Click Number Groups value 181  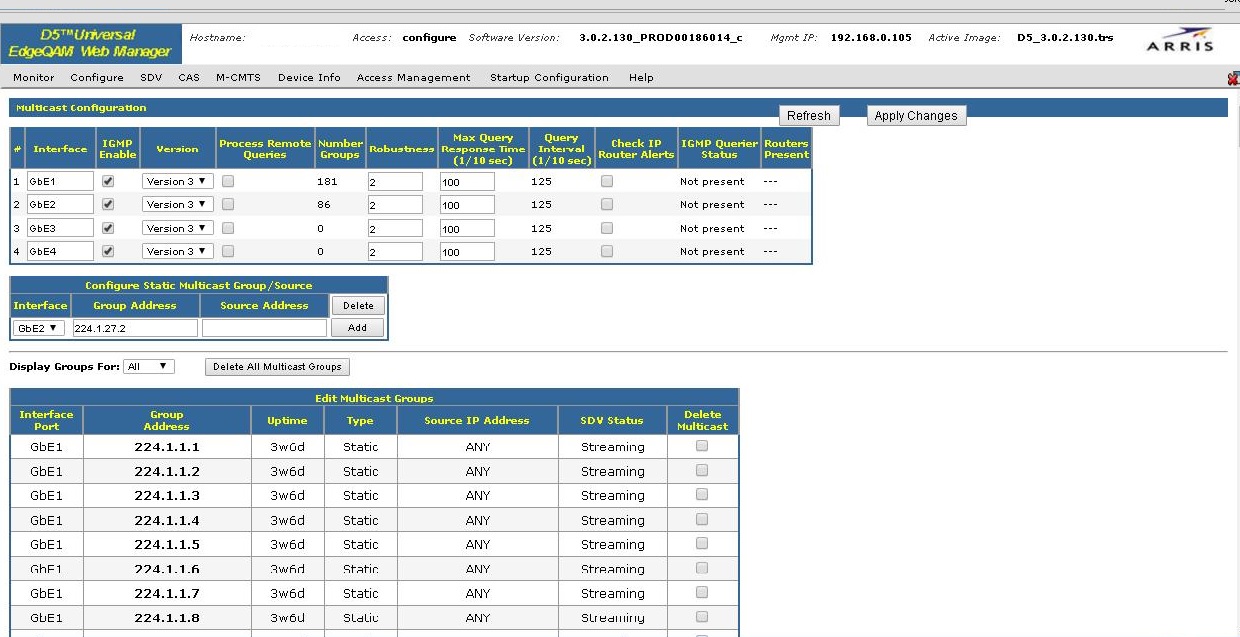click(x=327, y=182)
